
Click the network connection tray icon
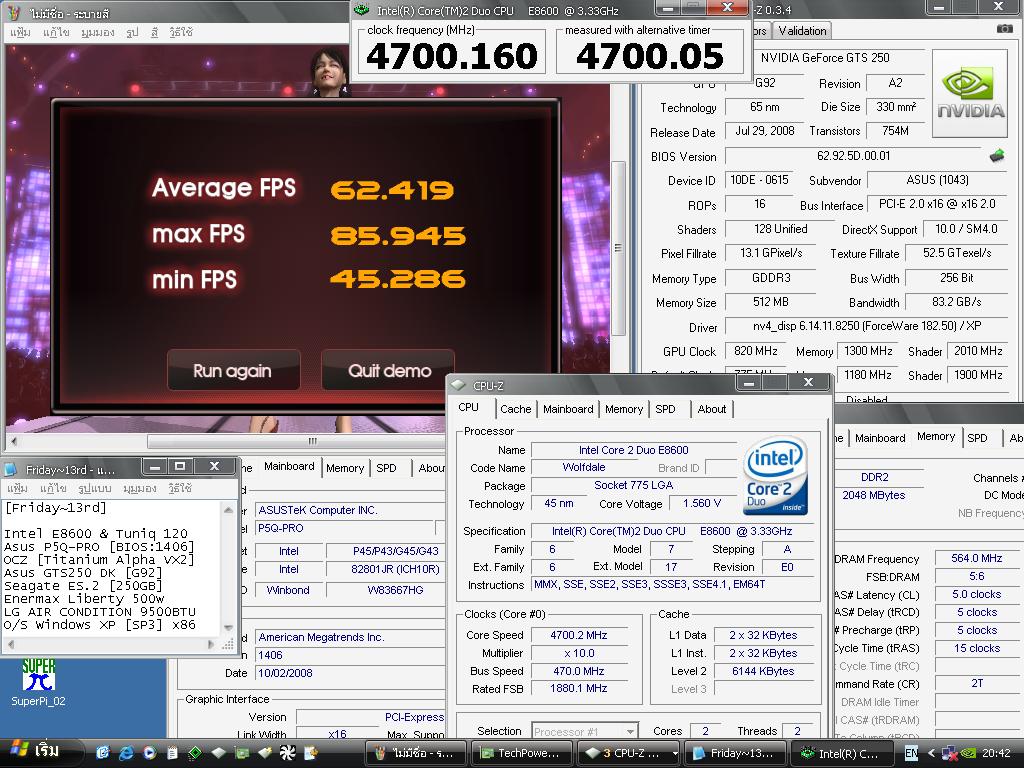[950, 754]
